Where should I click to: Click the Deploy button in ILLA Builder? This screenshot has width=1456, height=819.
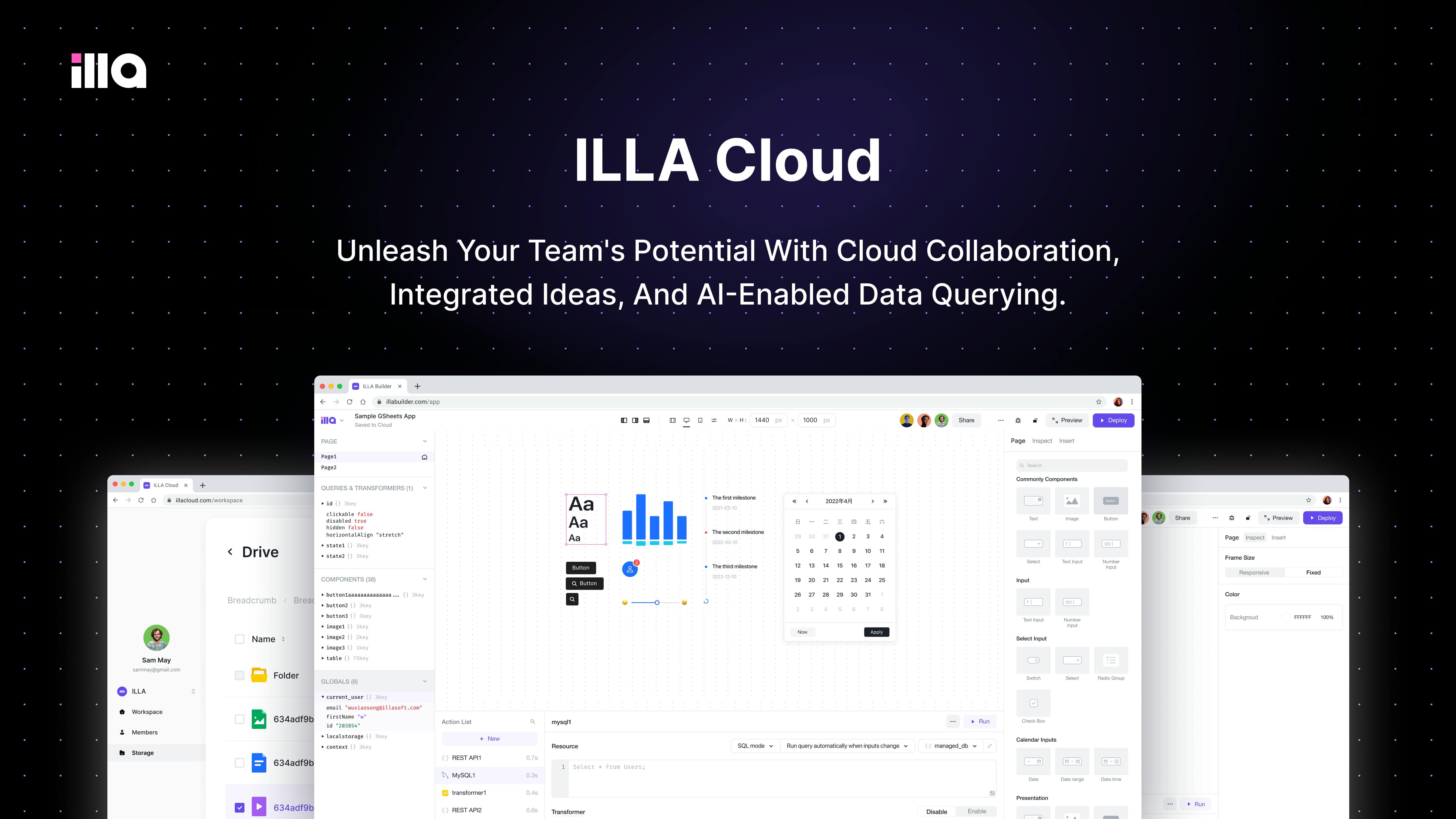[1113, 419]
